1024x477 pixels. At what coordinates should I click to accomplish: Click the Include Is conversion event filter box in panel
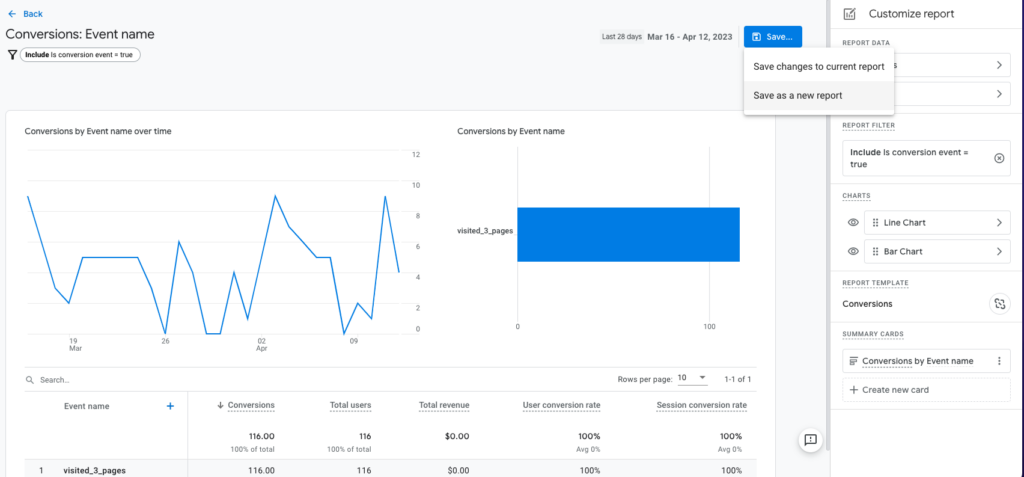pyautogui.click(x=926, y=158)
